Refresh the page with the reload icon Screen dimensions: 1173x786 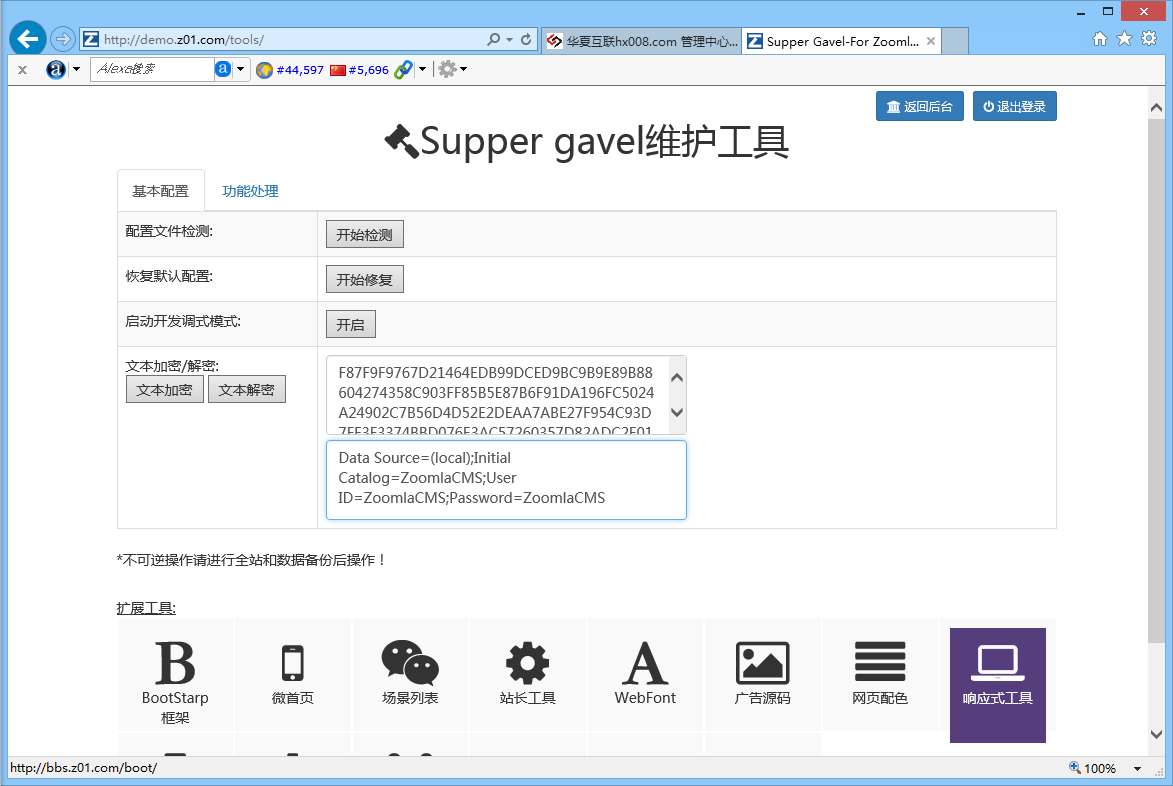coord(526,39)
